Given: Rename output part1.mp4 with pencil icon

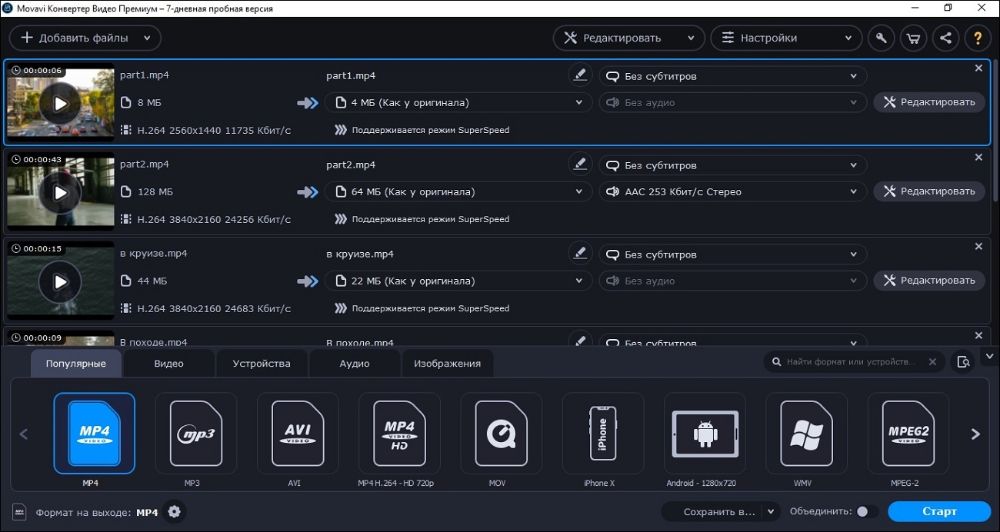Looking at the screenshot, I should click(579, 75).
